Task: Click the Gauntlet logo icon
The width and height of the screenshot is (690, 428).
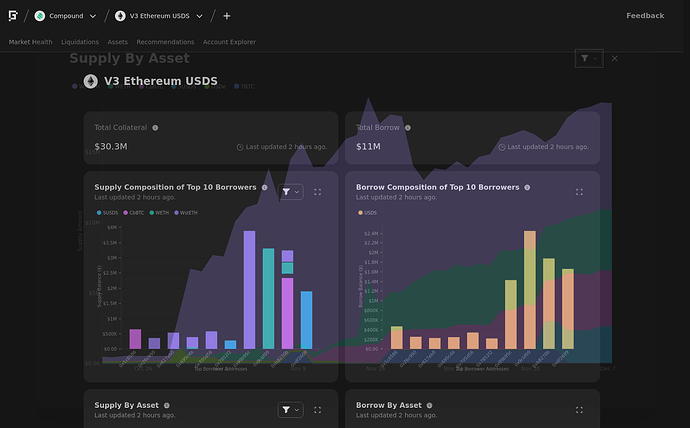Action: coord(13,16)
